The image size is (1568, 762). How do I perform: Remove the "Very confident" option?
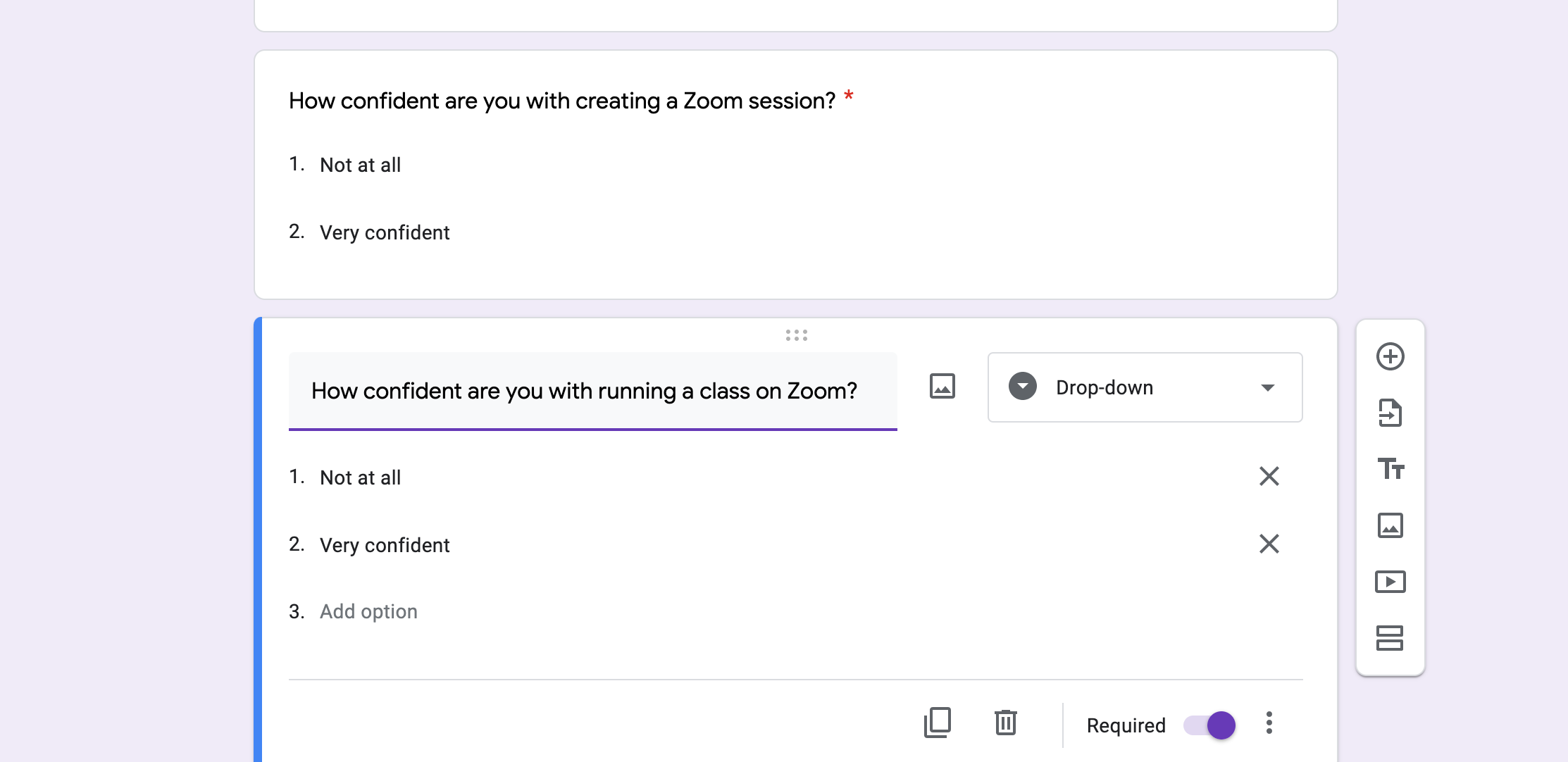(1269, 544)
